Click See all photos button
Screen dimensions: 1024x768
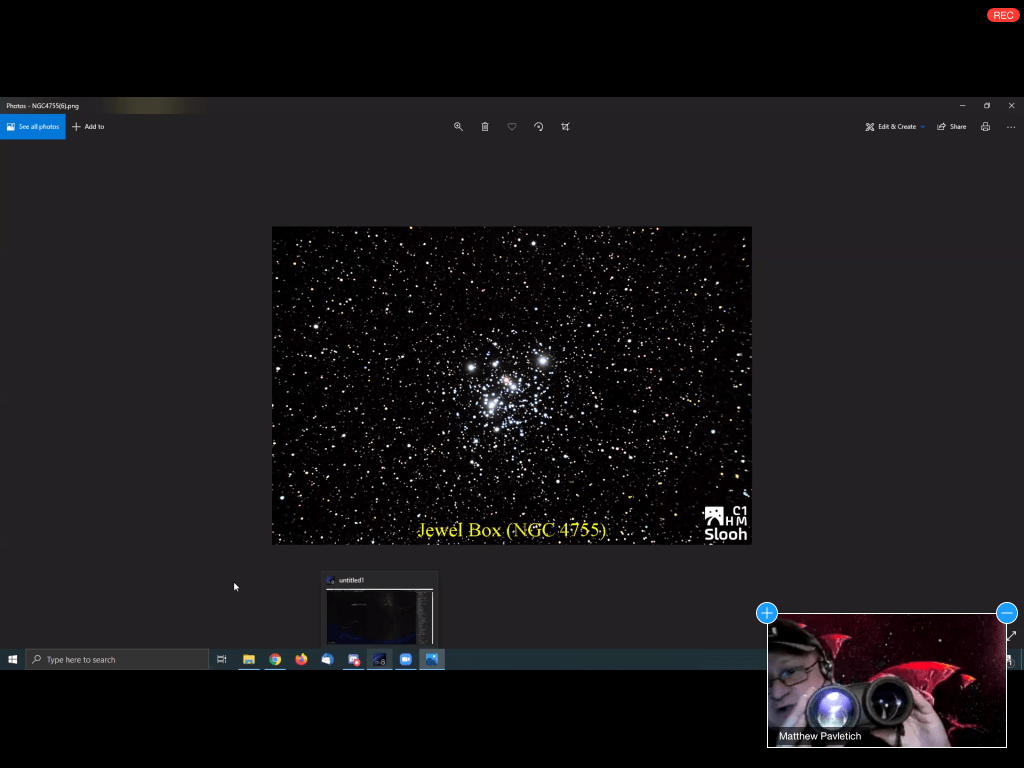tap(33, 127)
